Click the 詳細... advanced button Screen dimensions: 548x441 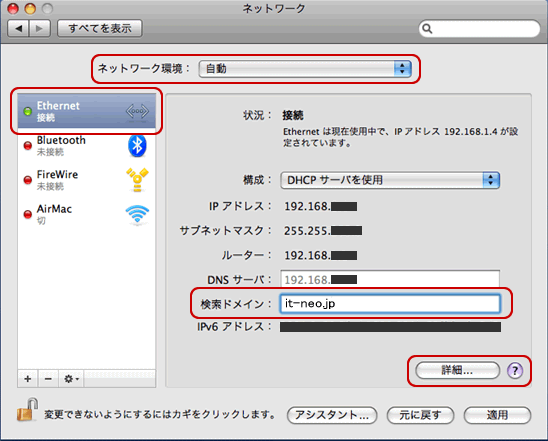pos(457,370)
